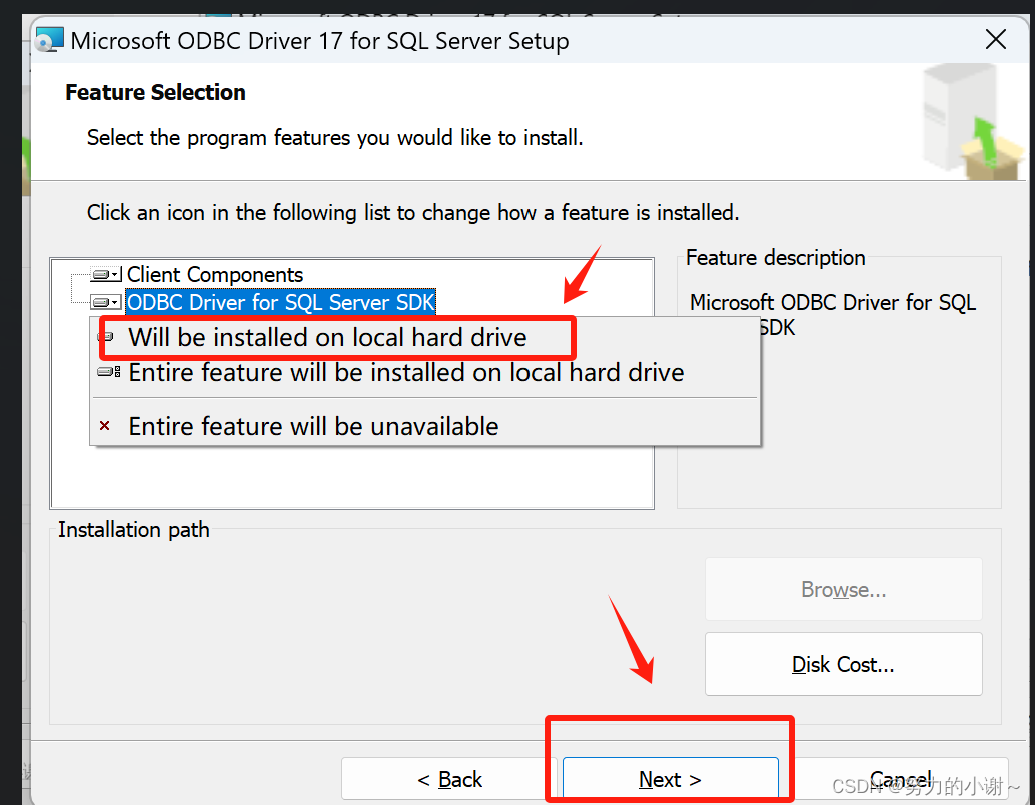Click the Microsoft ODBC Driver for SQL description text
Image resolution: width=1035 pixels, height=805 pixels.
pos(833,315)
